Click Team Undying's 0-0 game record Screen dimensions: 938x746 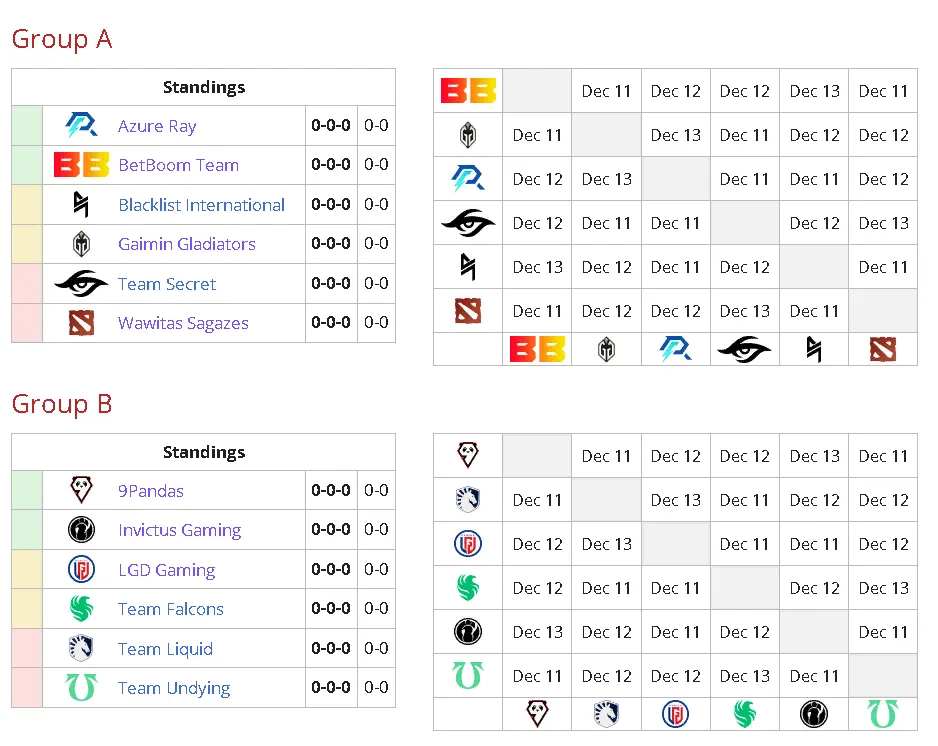pos(376,687)
